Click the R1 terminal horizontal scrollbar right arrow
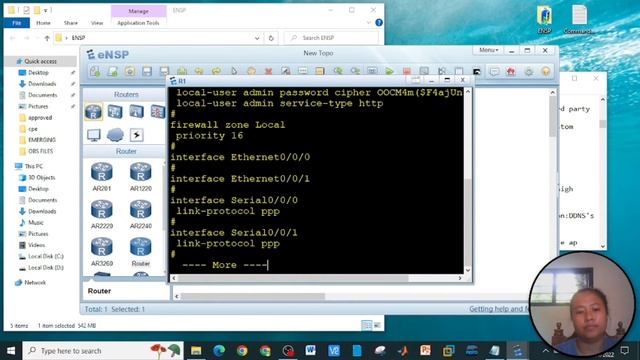Image resolution: width=640 pixels, height=360 pixels. pyautogui.click(x=460, y=278)
